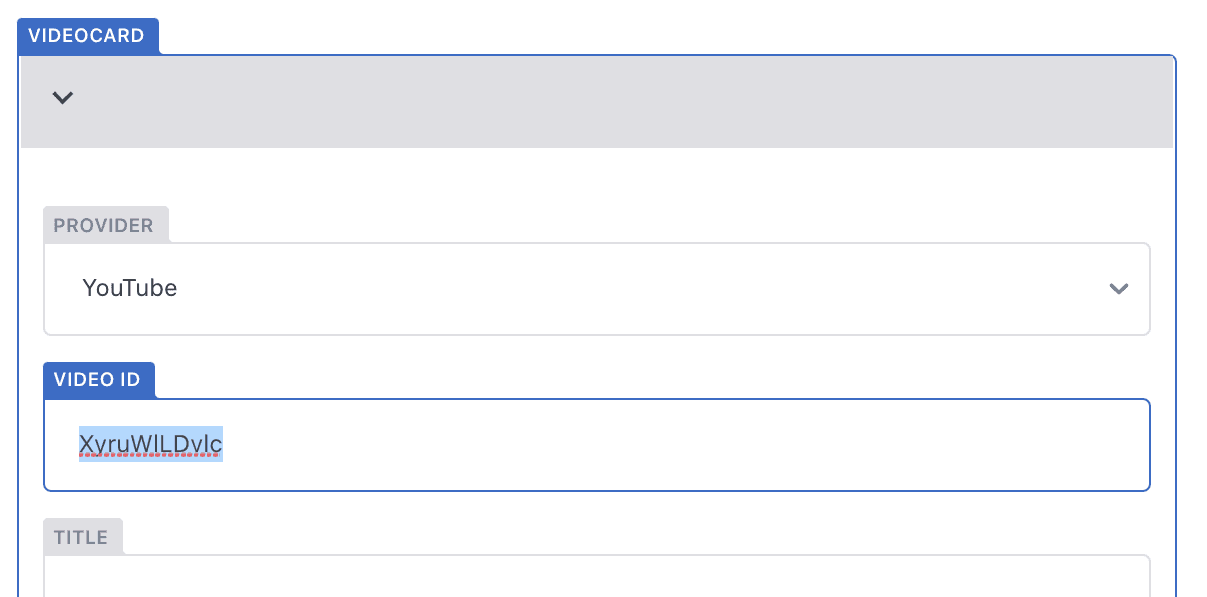Open the Provider dropdown arrow
The height and width of the screenshot is (597, 1207).
(1118, 289)
